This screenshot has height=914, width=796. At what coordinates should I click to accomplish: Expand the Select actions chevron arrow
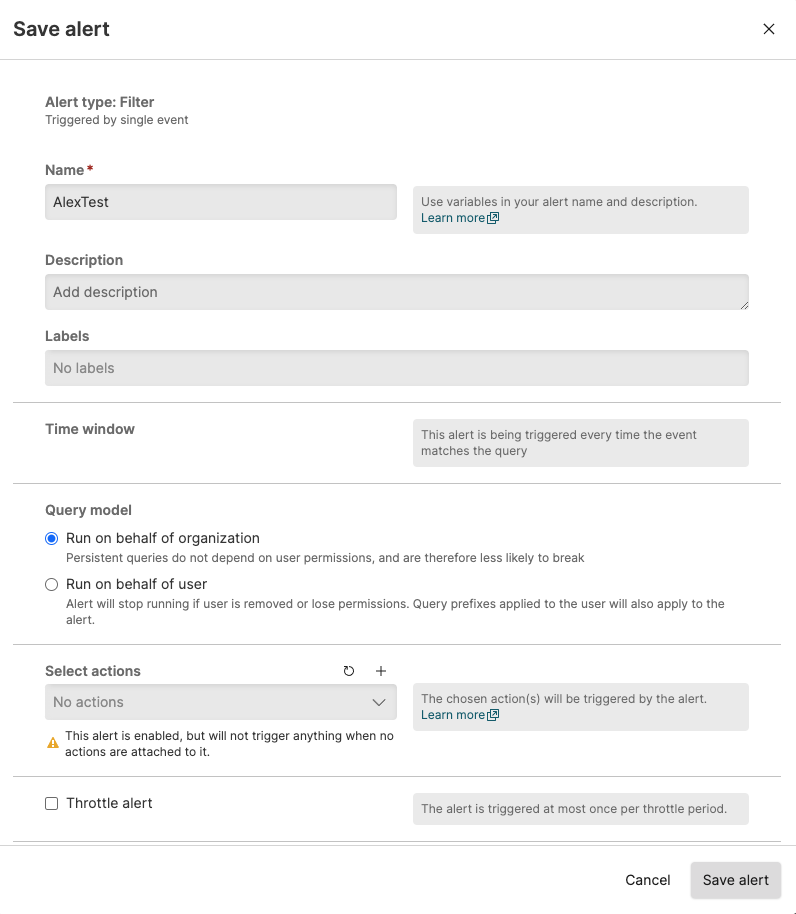[x=379, y=702]
